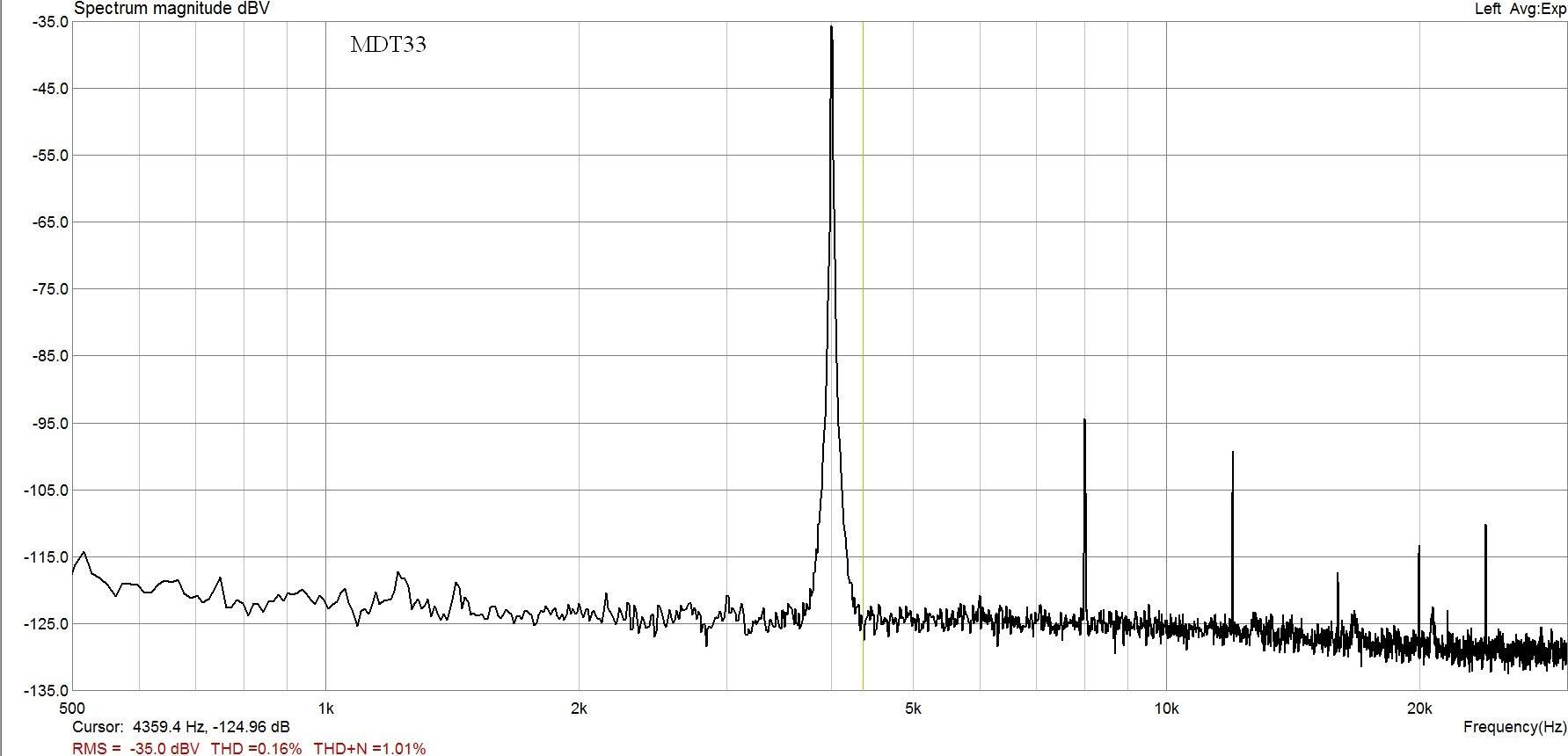Click the "RMS = -35.0 dBV" readout

point(136,748)
